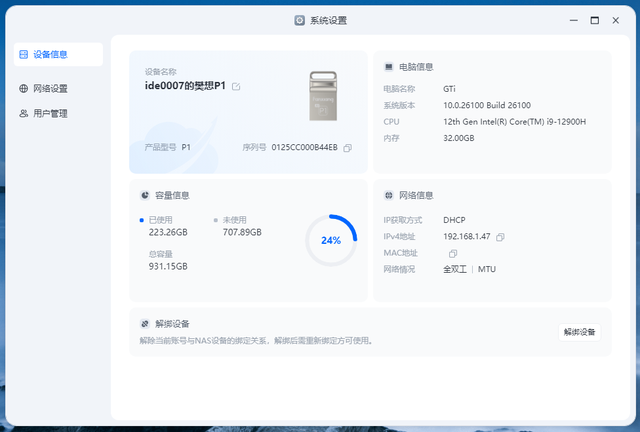Image resolution: width=640 pixels, height=432 pixels.
Task: Click the 24% capacity ring indicator
Action: point(331,240)
